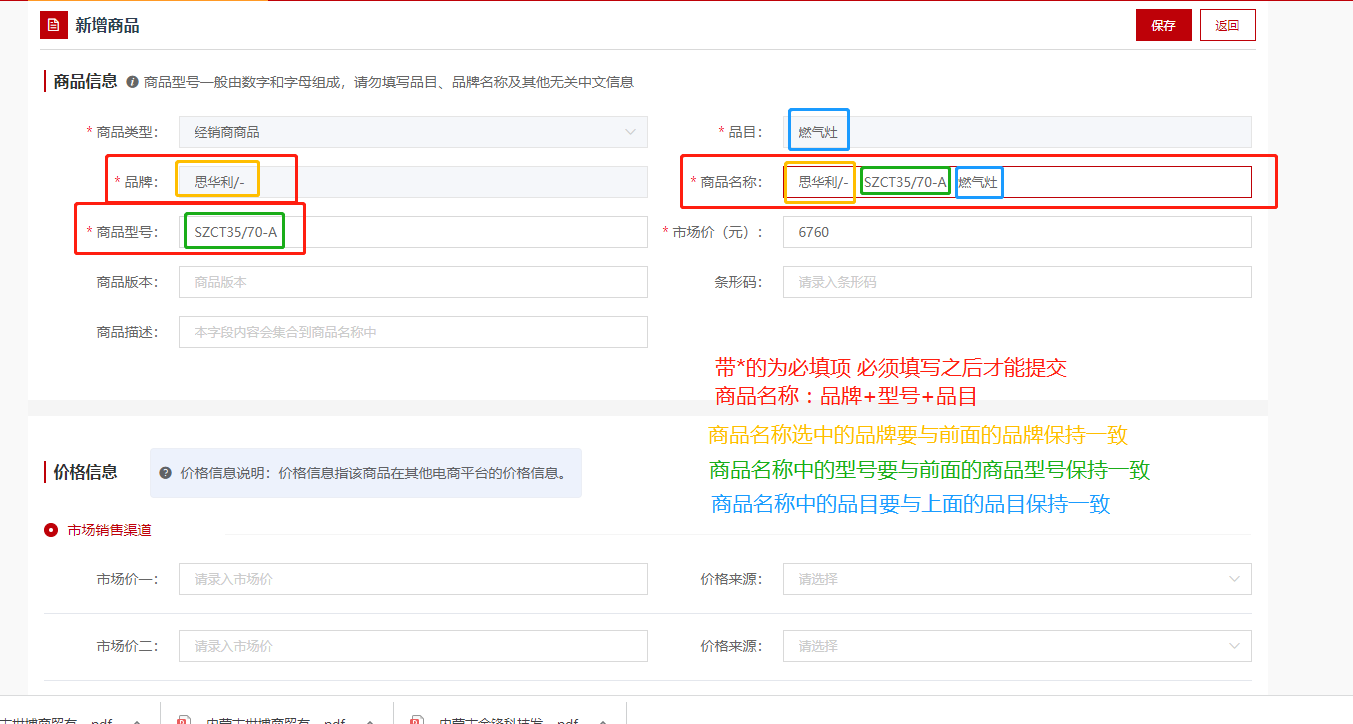Focus the 条形码 input field

(1016, 282)
